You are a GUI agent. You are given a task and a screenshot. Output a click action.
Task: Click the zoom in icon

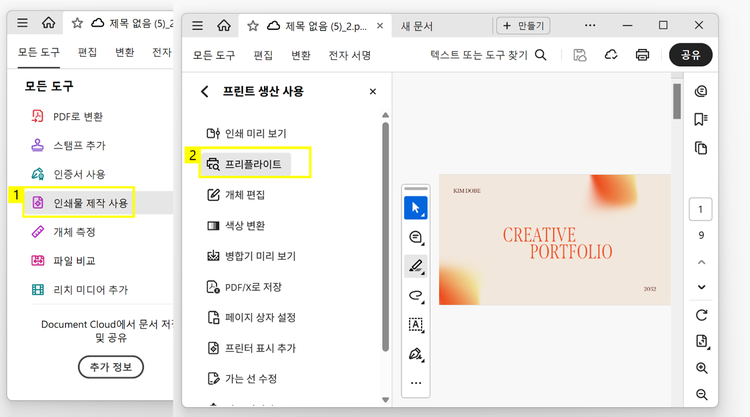[x=702, y=368]
